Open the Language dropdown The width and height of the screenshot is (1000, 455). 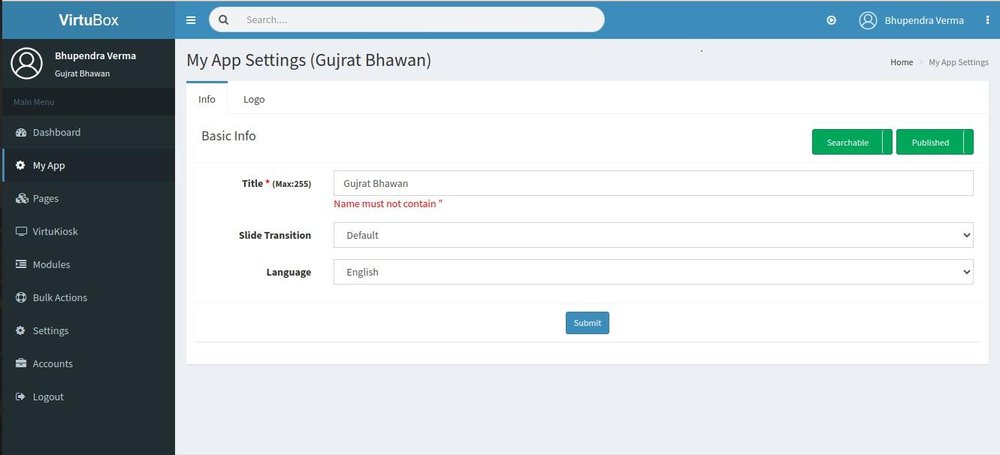pos(653,272)
